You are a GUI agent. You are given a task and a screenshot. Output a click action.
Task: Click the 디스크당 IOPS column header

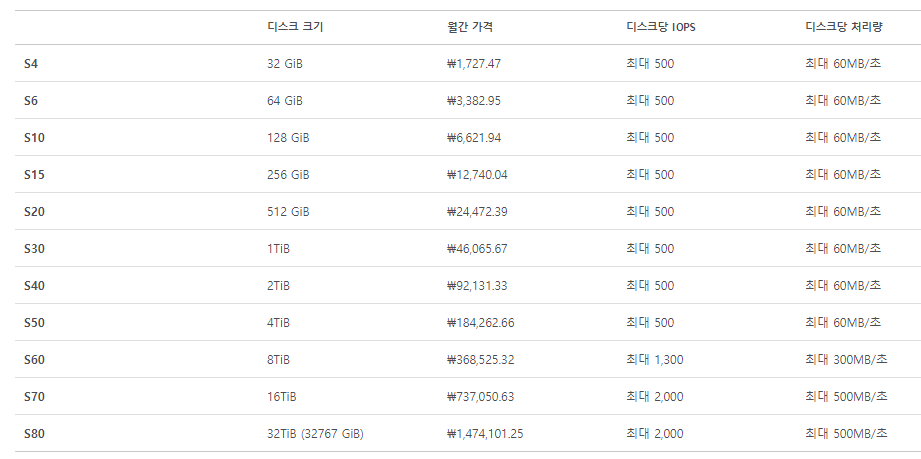[x=661, y=27]
